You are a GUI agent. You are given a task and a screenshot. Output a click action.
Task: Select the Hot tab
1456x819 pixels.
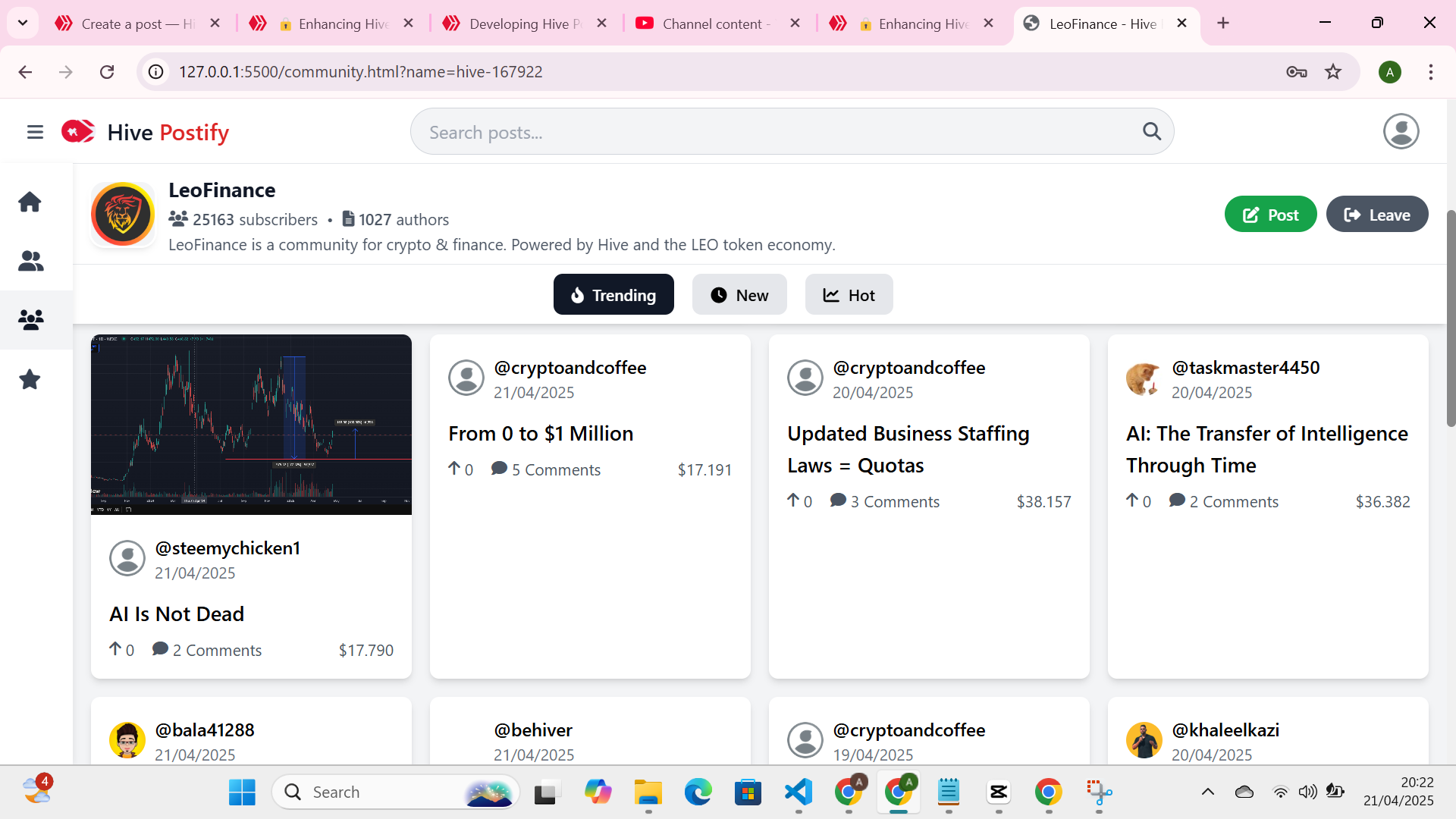tap(849, 294)
